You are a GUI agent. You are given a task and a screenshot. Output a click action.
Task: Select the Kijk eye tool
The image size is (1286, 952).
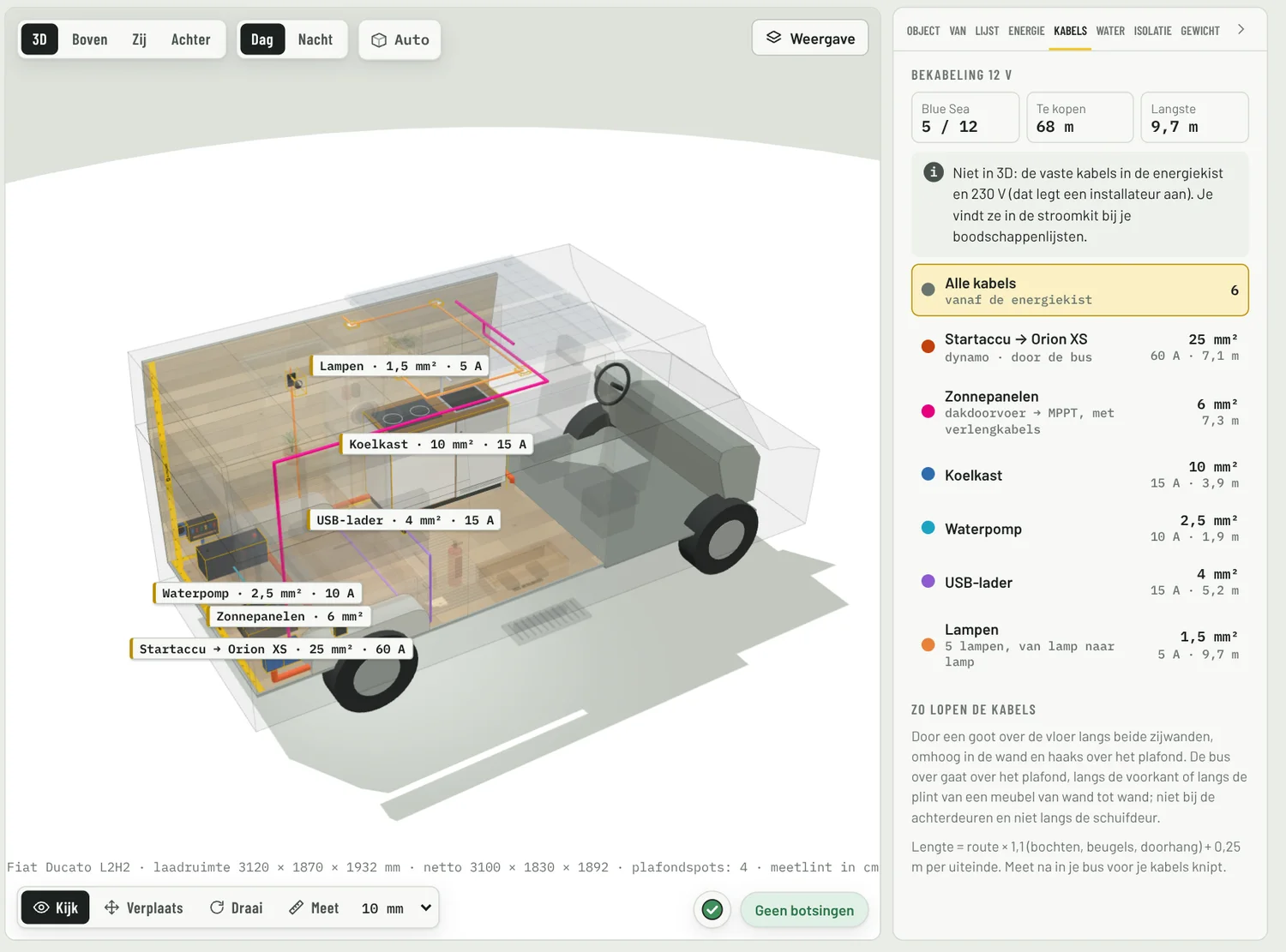click(x=55, y=907)
